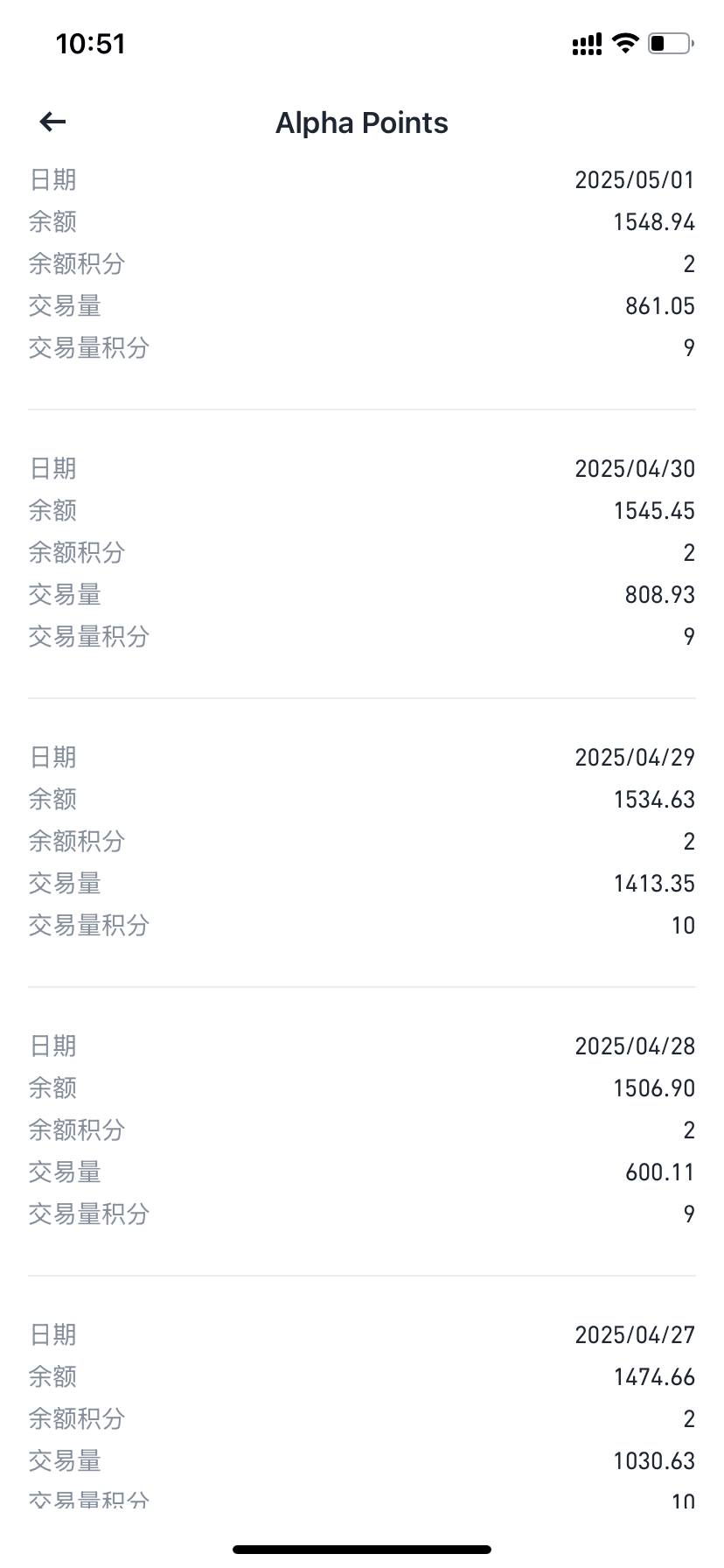Tap the battery indicator icon
This screenshot has height=1568, width=724.
coord(670,43)
